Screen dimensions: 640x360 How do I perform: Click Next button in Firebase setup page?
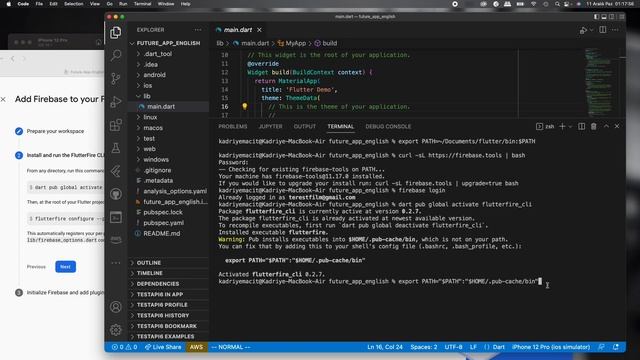pyautogui.click(x=65, y=267)
